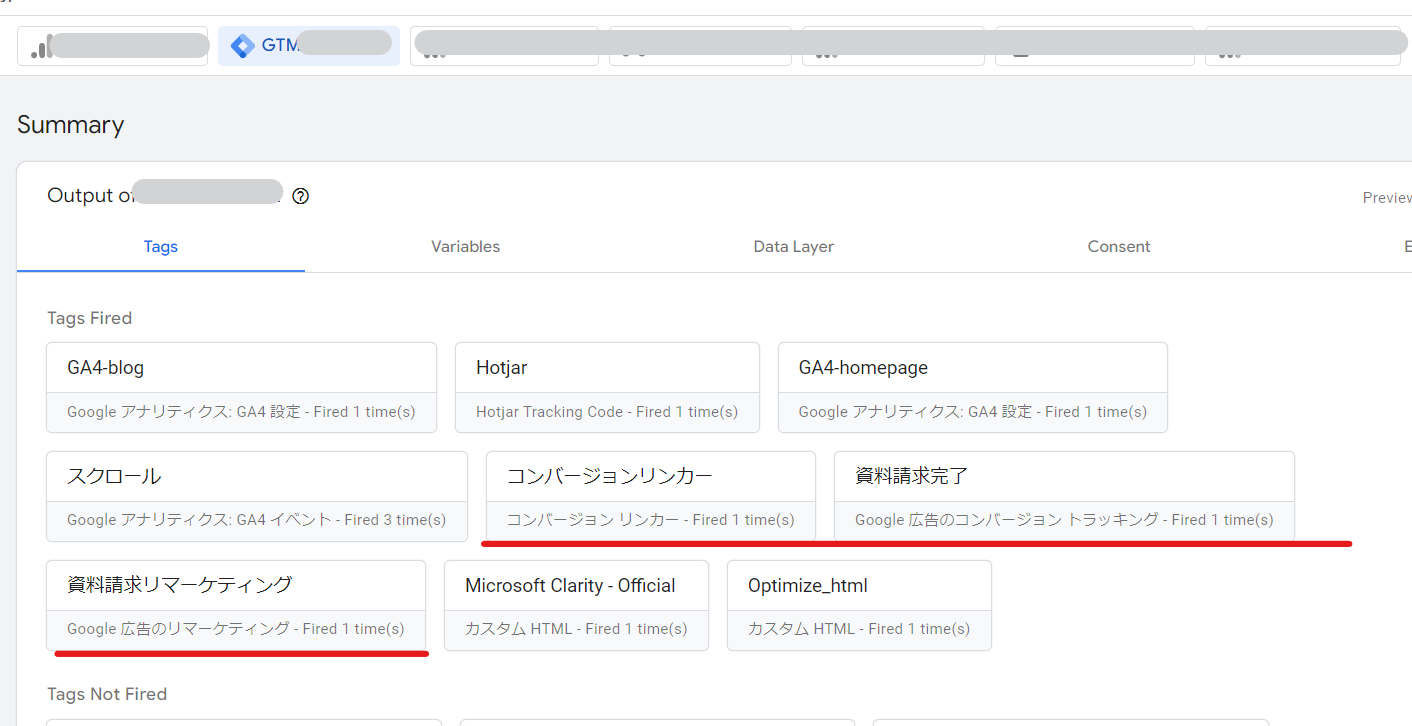This screenshot has height=726, width=1412.
Task: Switch to the Data Layer tab
Action: click(793, 247)
